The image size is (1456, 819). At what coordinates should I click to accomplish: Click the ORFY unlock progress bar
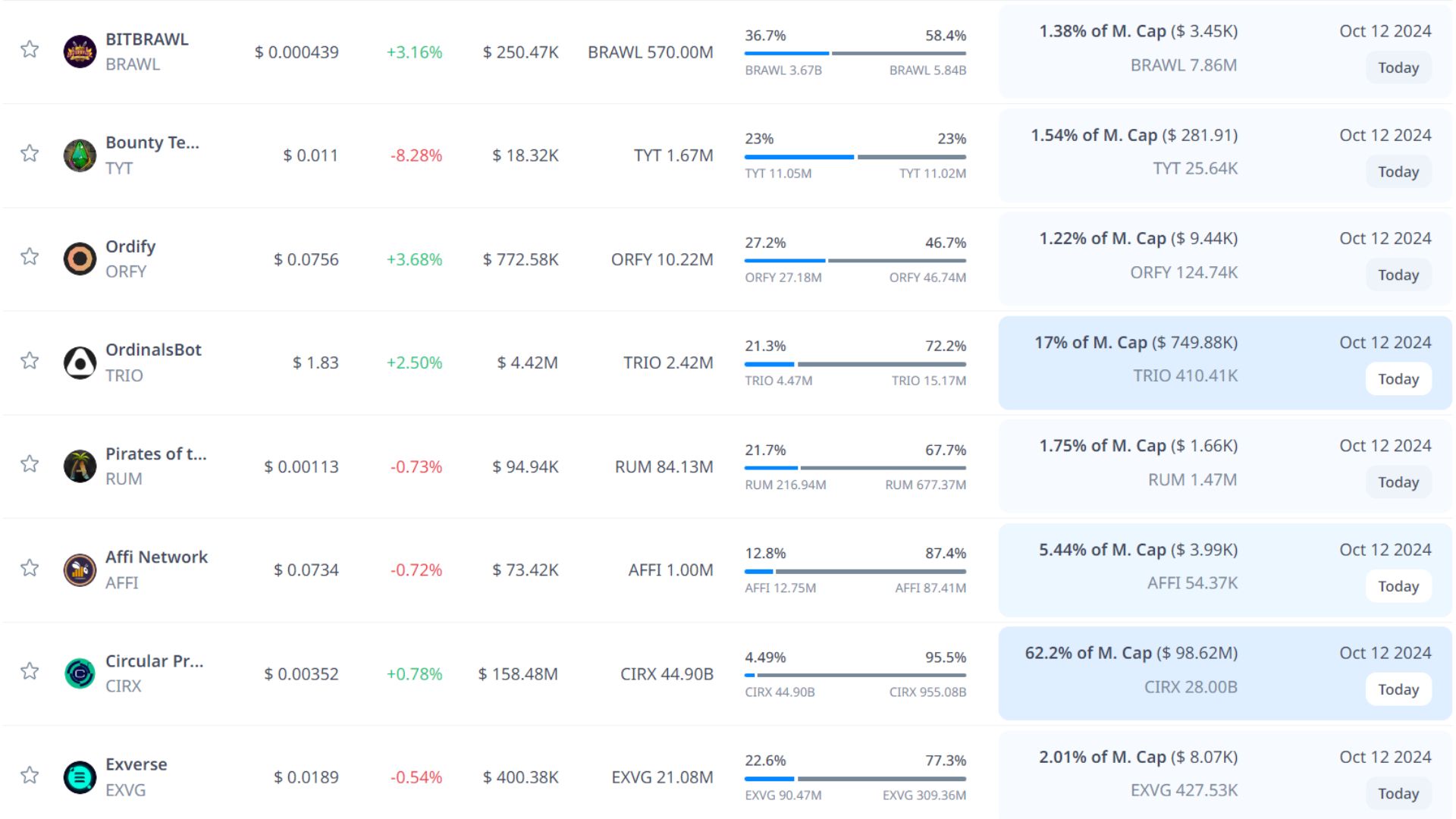pos(855,260)
